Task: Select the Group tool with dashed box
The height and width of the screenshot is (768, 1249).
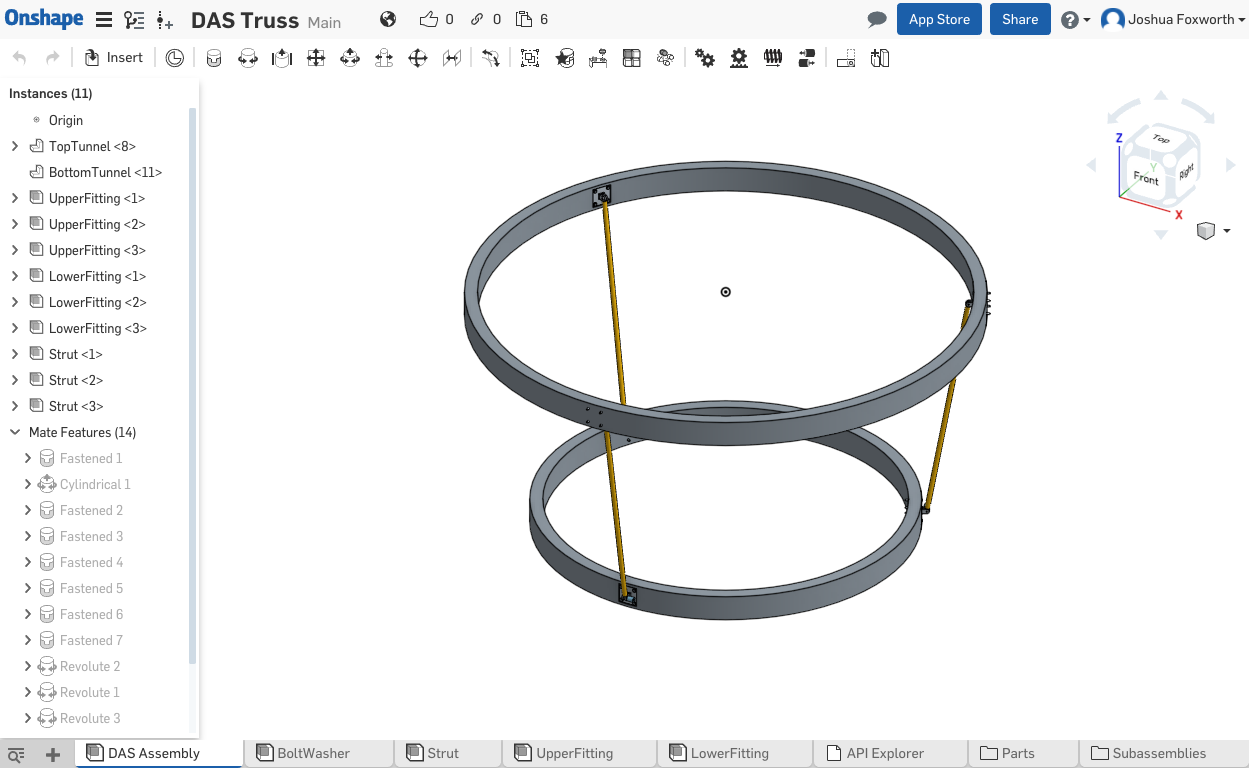Action: [x=530, y=59]
